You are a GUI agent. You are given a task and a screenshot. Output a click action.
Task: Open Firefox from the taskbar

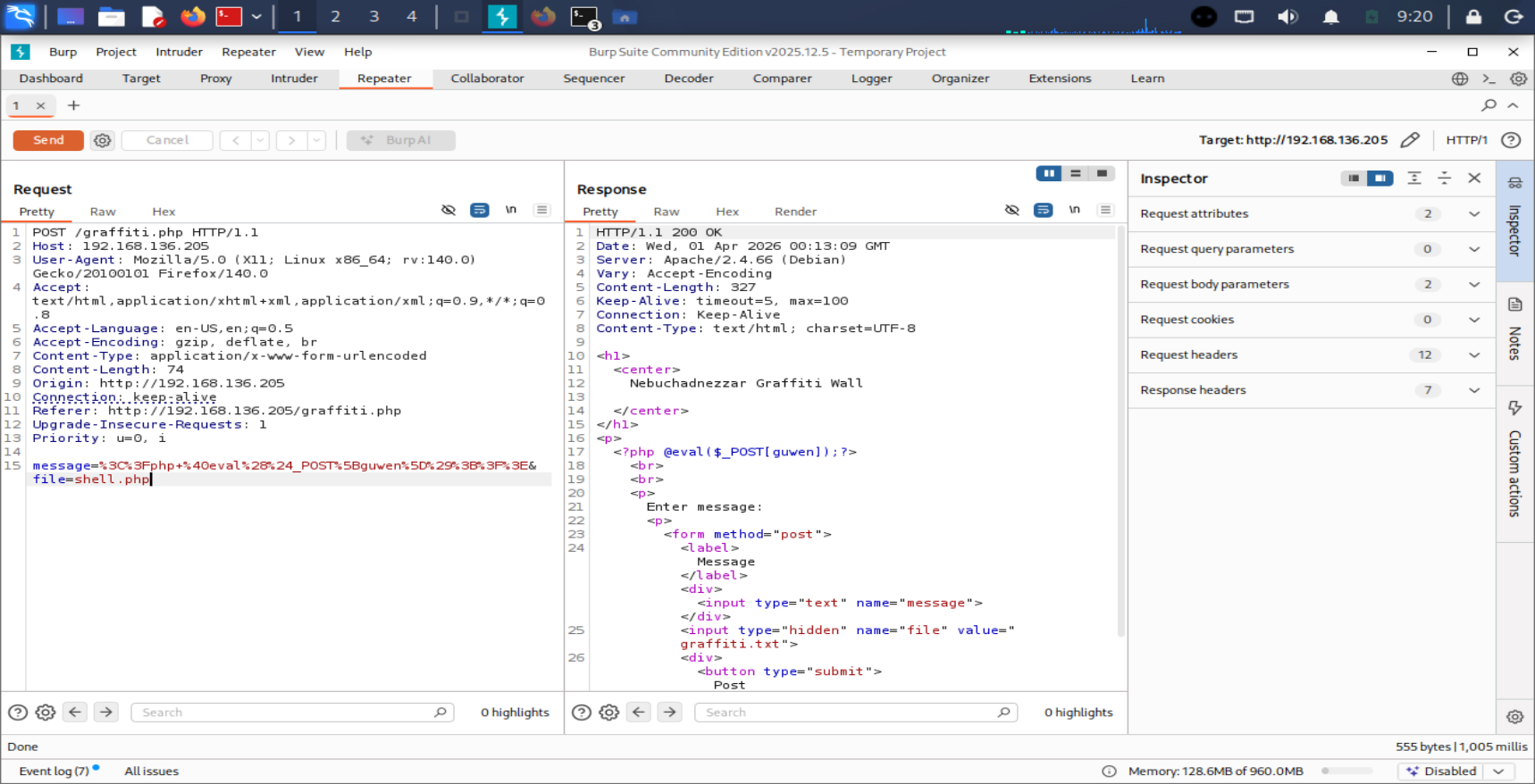(x=193, y=16)
